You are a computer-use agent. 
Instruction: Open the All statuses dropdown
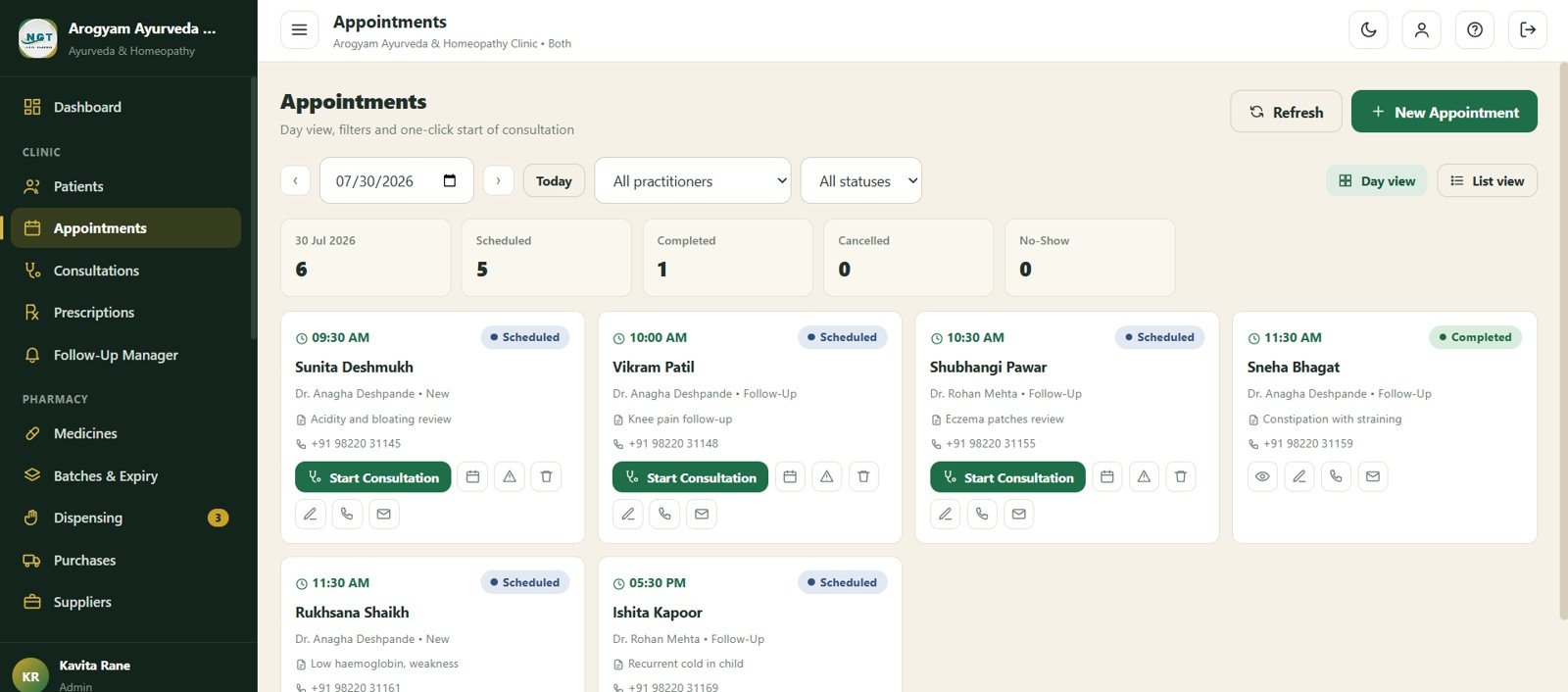(x=861, y=180)
